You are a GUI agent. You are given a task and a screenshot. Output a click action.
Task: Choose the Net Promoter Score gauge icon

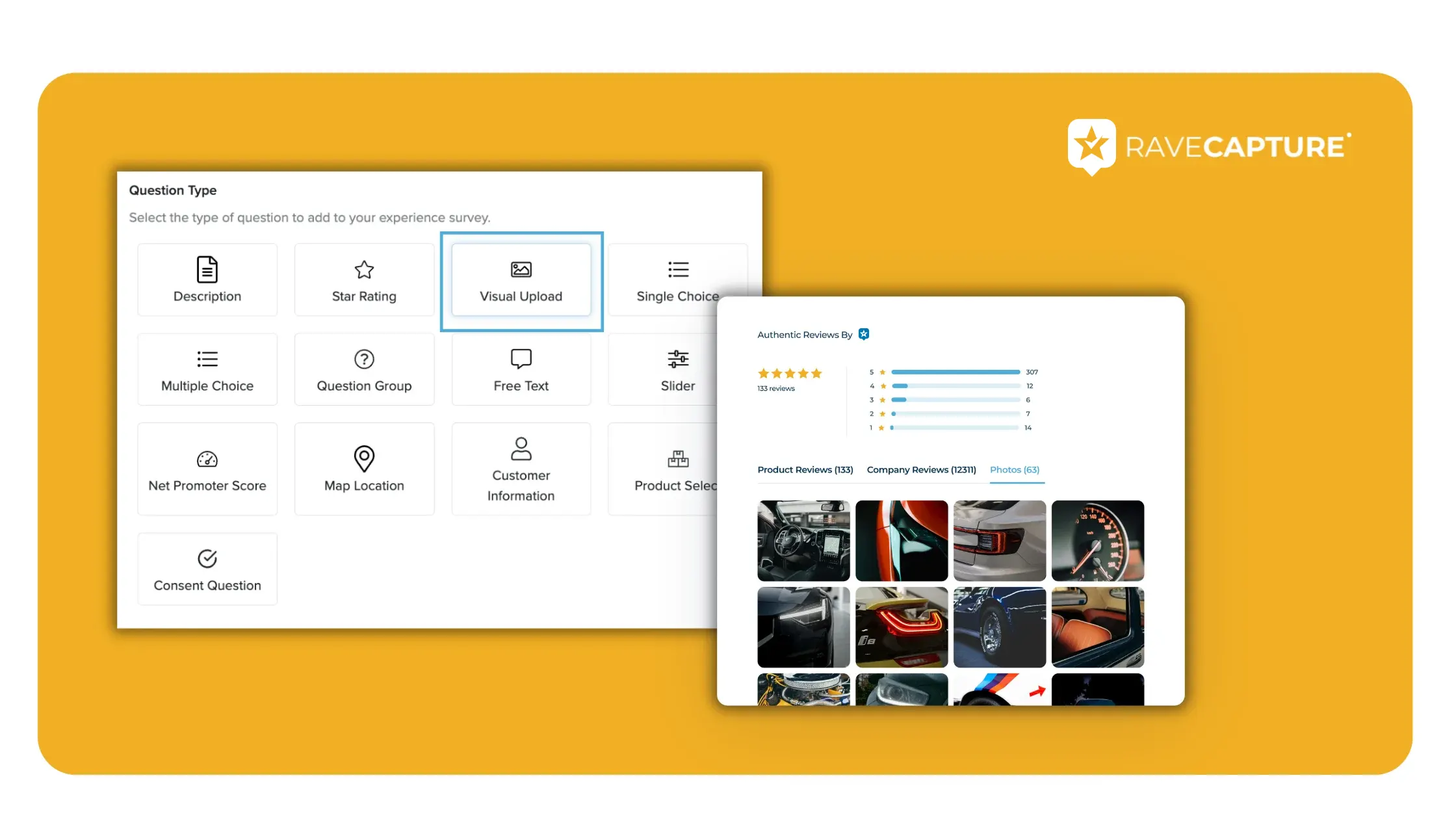[207, 460]
